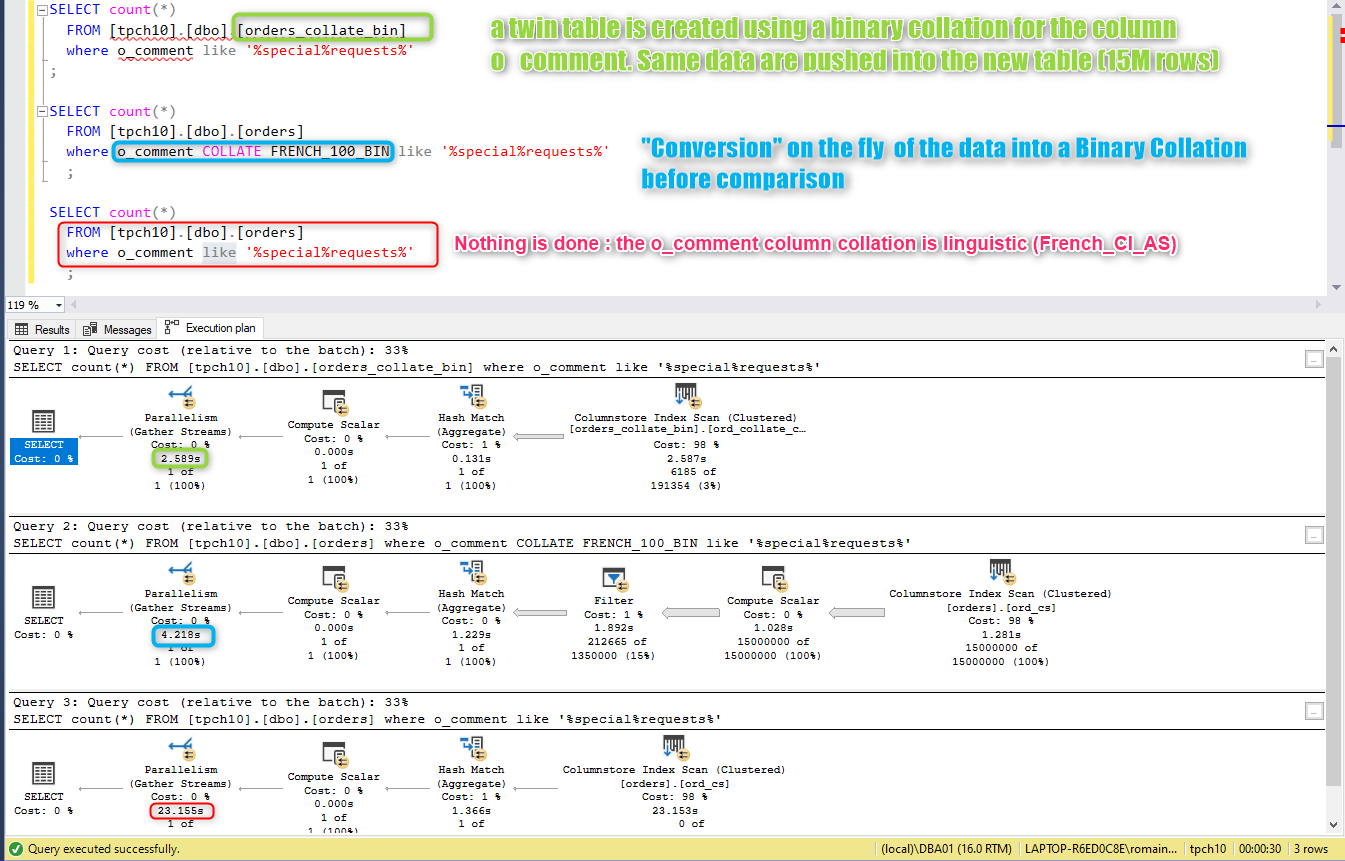
Task: Select the Execution plan tab
Action: click(x=212, y=328)
